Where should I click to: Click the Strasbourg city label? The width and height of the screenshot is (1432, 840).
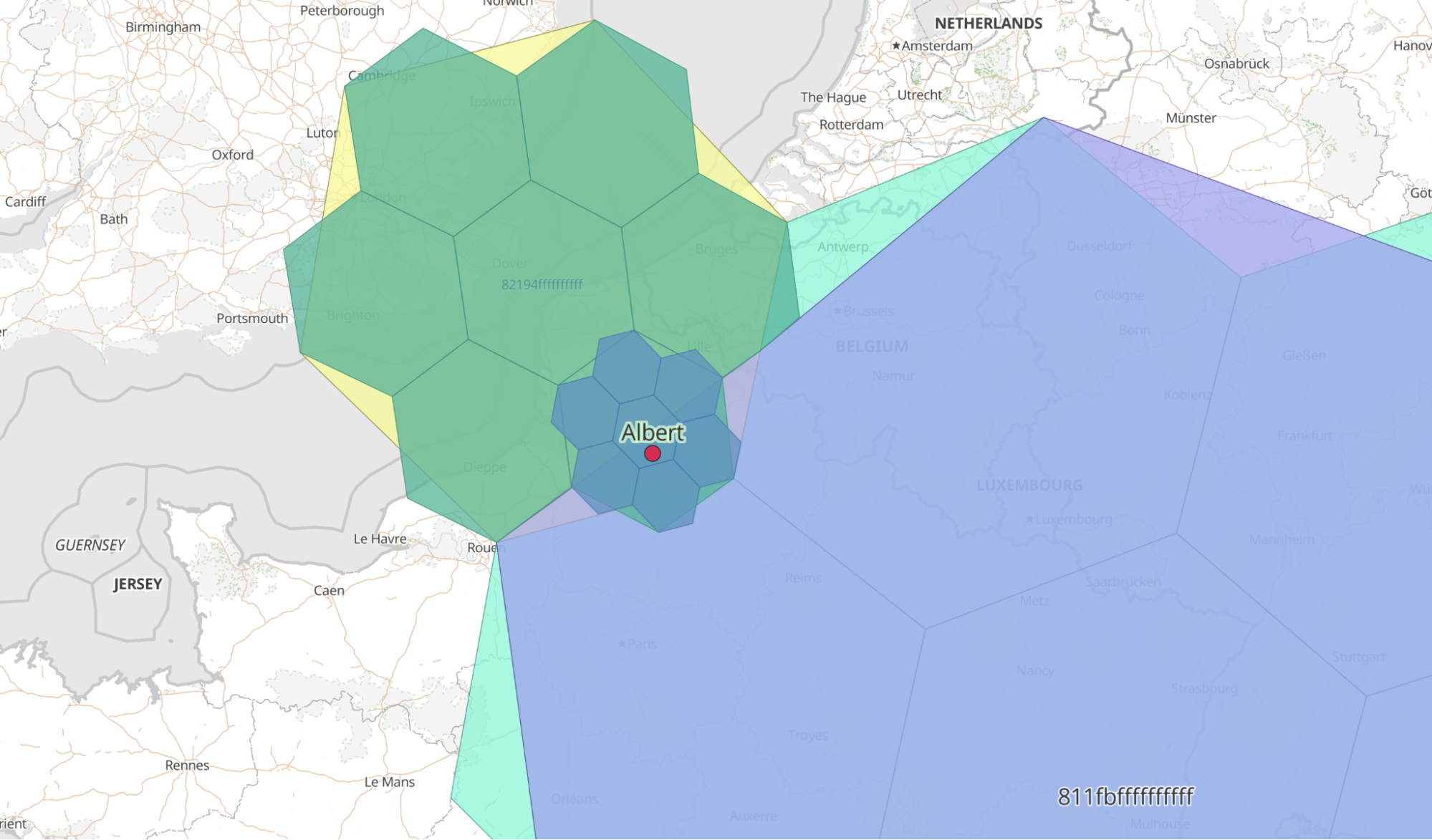point(1204,688)
